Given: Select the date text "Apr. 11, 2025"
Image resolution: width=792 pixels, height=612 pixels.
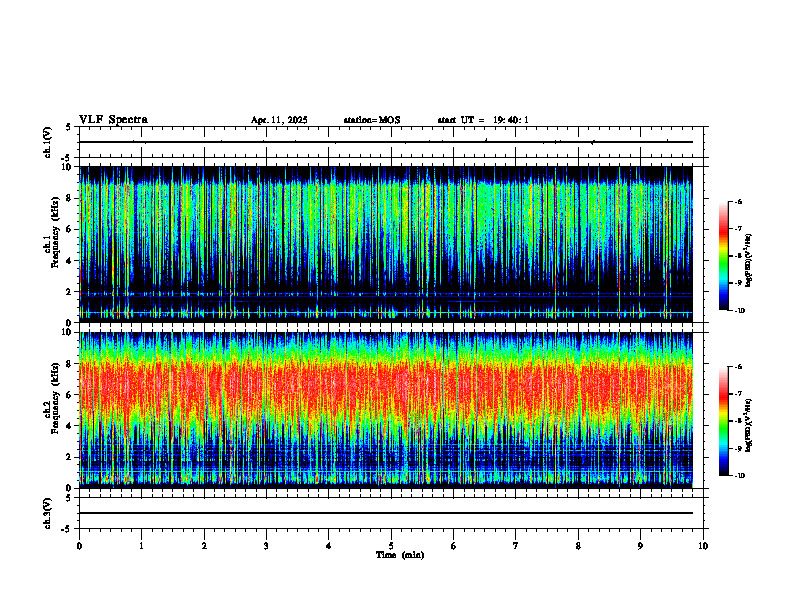Looking at the screenshot, I should (x=279, y=120).
